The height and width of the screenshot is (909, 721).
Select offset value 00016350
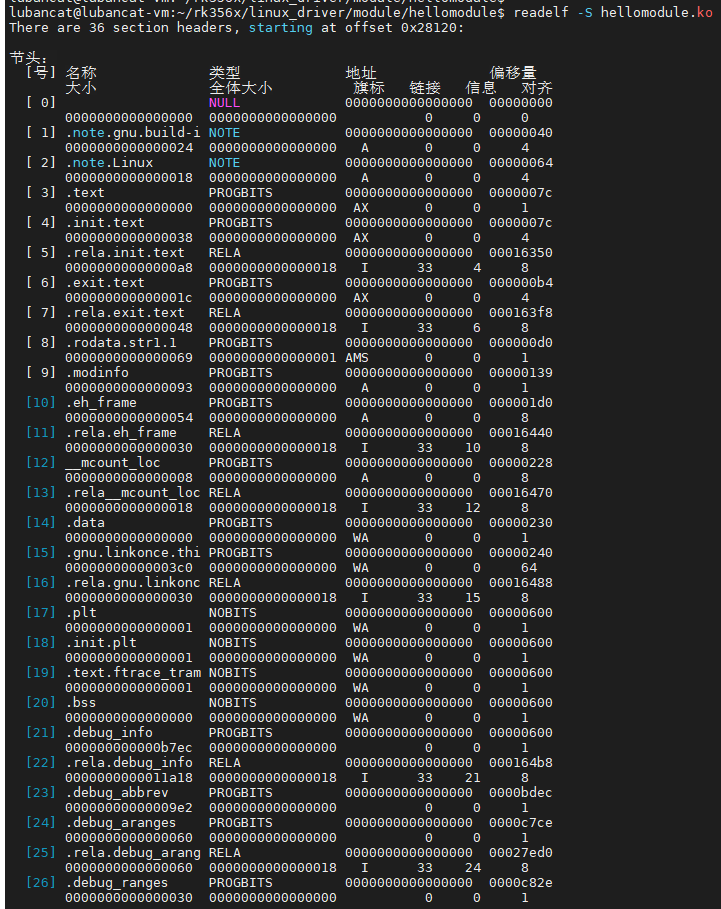[x=520, y=253]
